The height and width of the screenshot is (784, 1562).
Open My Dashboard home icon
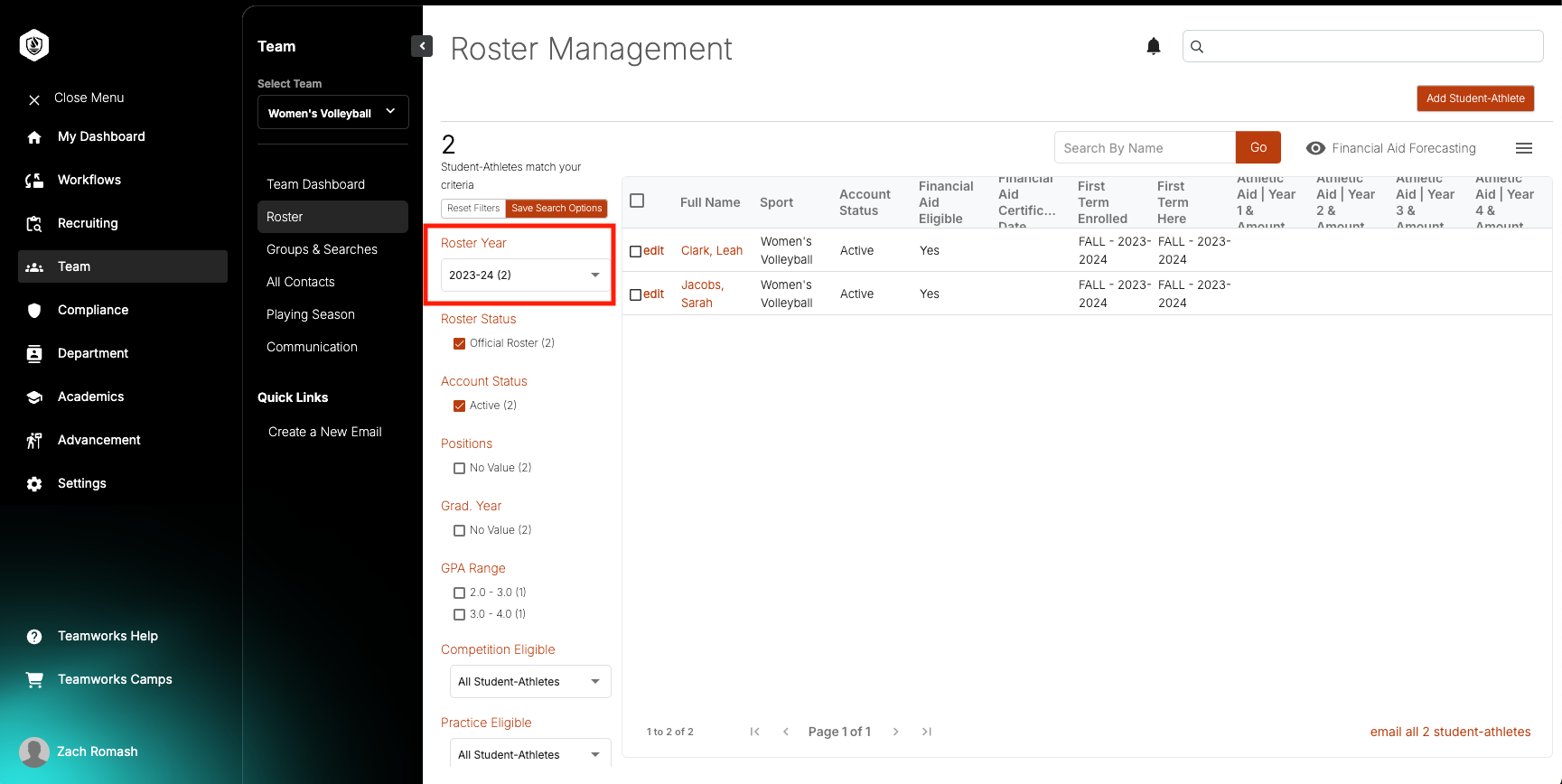coord(34,137)
